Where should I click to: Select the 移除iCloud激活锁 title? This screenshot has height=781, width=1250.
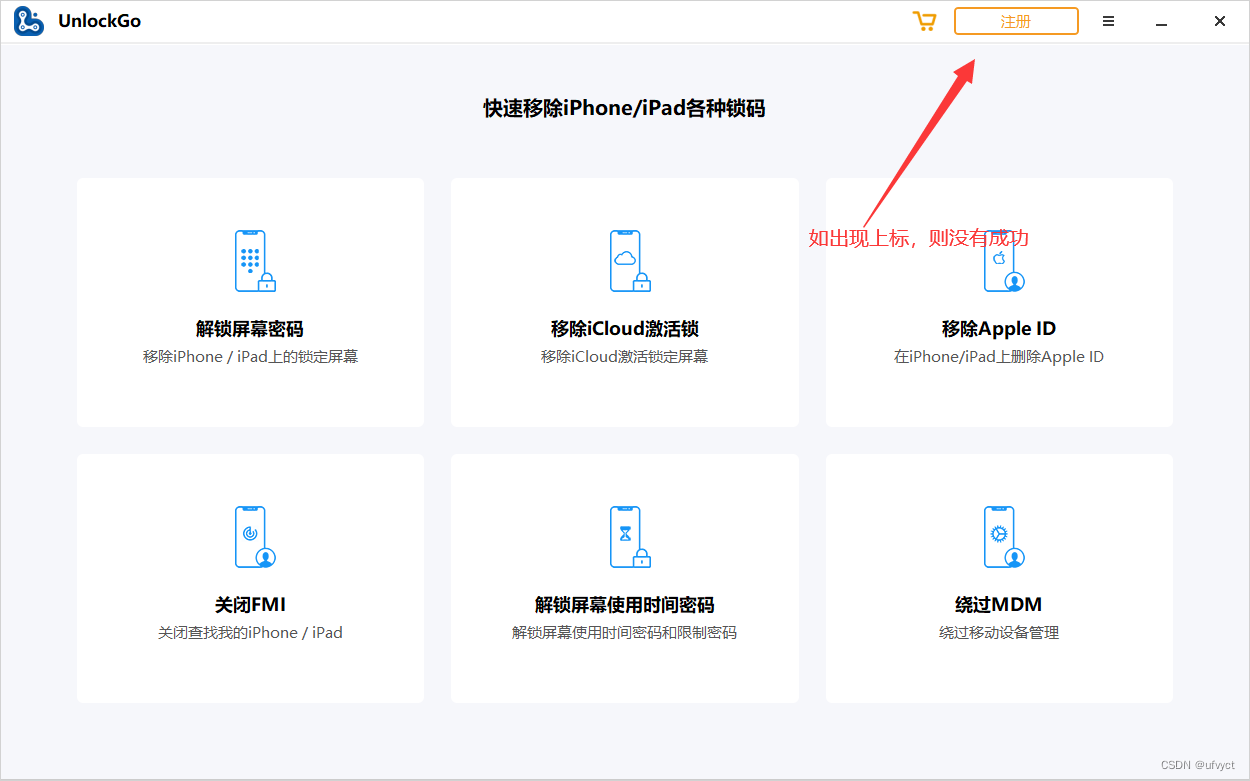pos(625,329)
